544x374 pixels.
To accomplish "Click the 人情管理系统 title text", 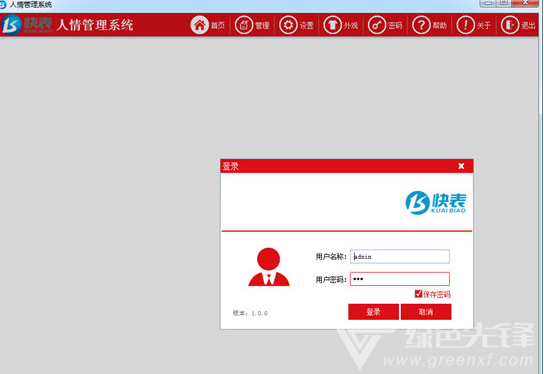I will [95, 25].
